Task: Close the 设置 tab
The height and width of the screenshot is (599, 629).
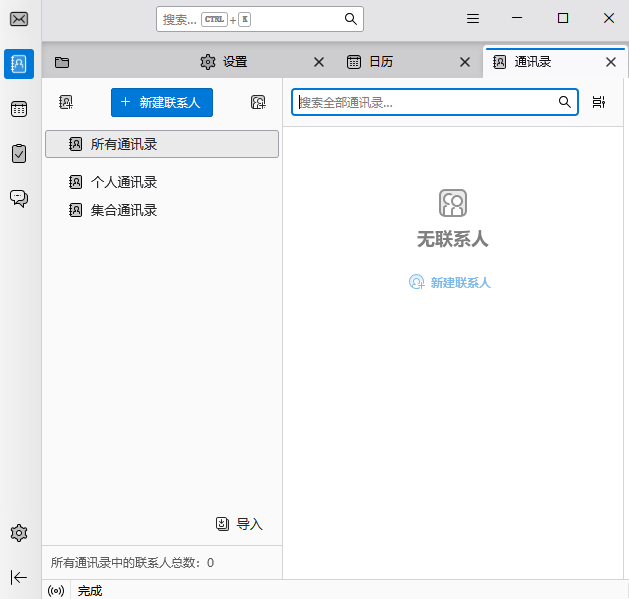Action: [319, 62]
